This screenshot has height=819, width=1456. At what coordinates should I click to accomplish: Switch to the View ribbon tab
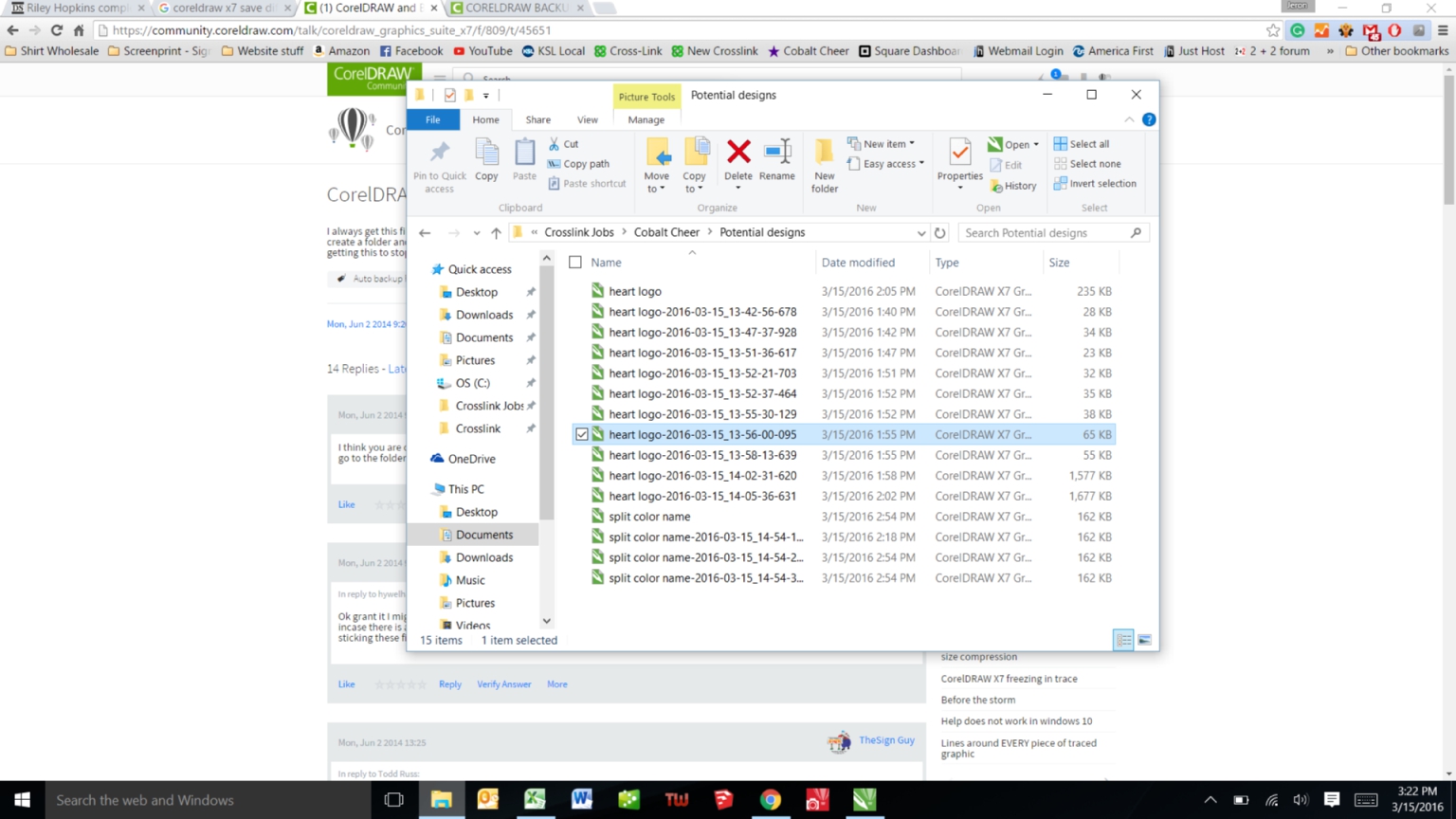(587, 119)
